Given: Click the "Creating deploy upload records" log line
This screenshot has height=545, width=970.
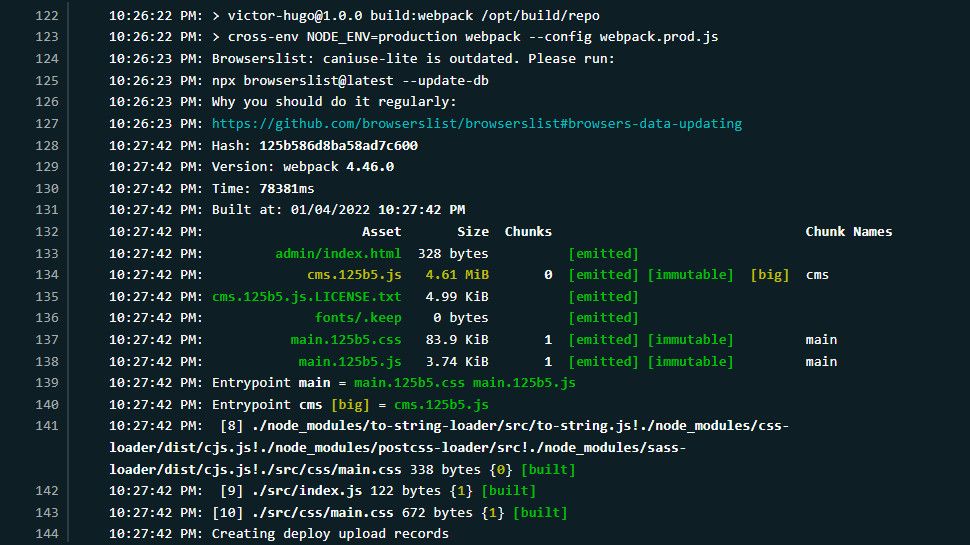Looking at the screenshot, I should (330, 534).
